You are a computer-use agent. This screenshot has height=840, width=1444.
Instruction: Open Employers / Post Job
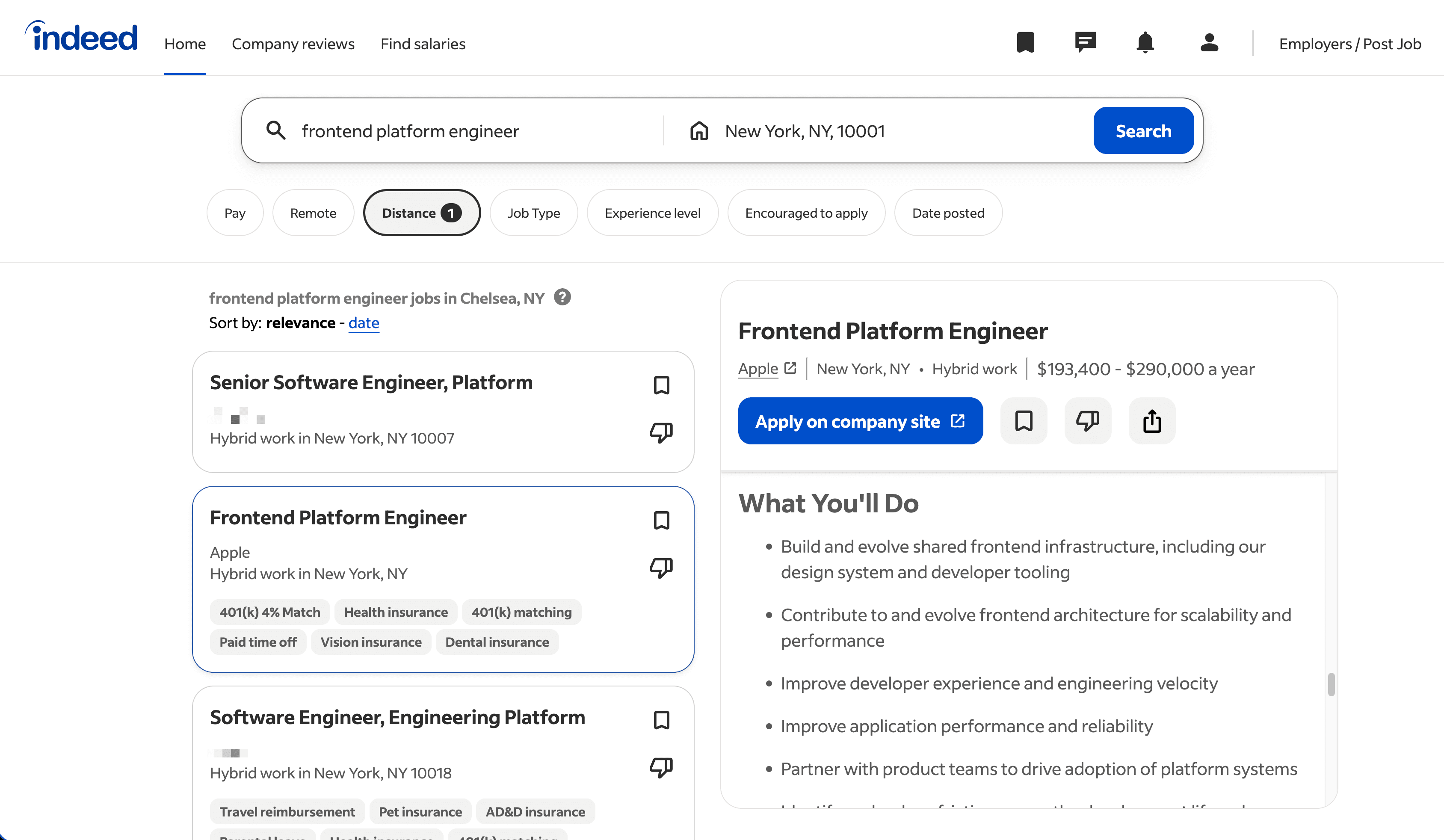tap(1350, 44)
